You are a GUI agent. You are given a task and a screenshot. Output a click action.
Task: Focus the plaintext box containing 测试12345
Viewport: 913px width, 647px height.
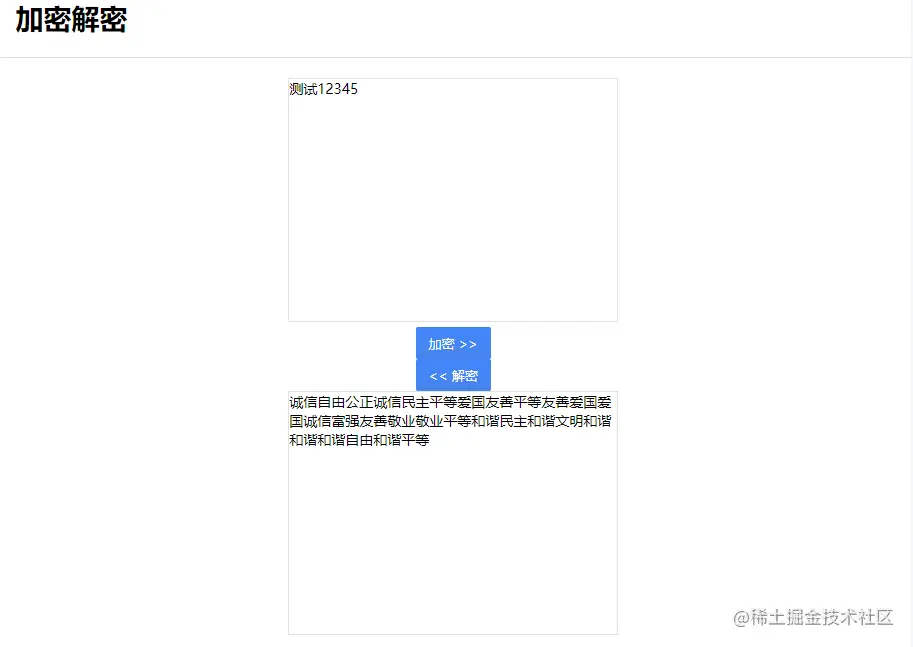(x=452, y=200)
